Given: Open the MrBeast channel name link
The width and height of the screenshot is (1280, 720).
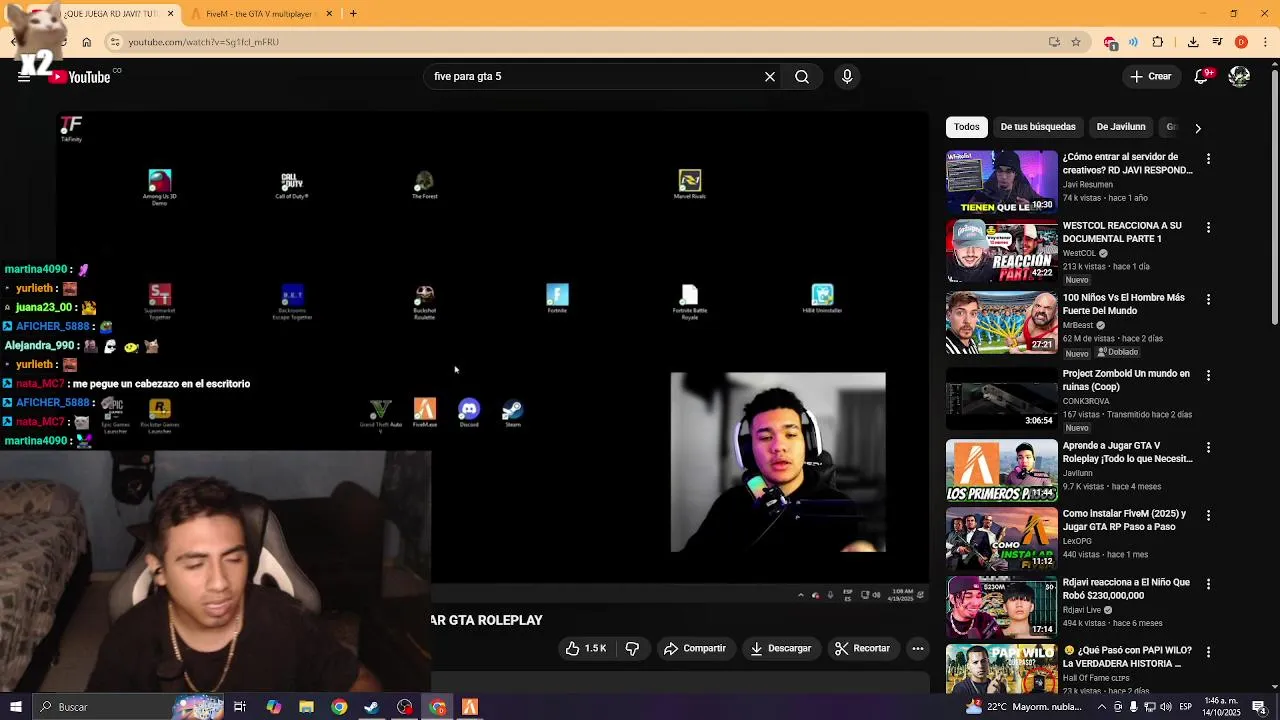Looking at the screenshot, I should [1078, 326].
